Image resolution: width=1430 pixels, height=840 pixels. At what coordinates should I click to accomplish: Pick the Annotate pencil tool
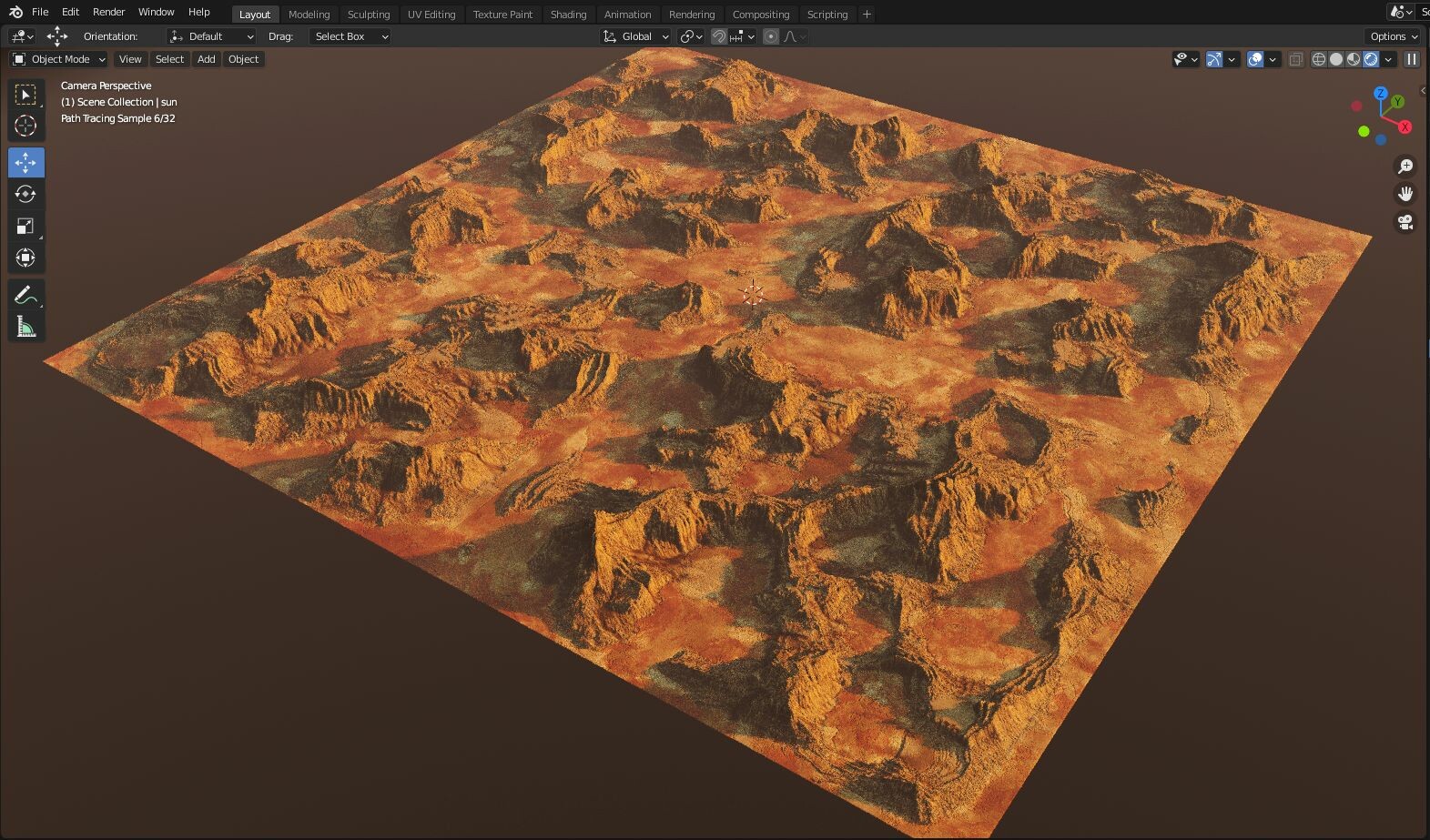[25, 295]
